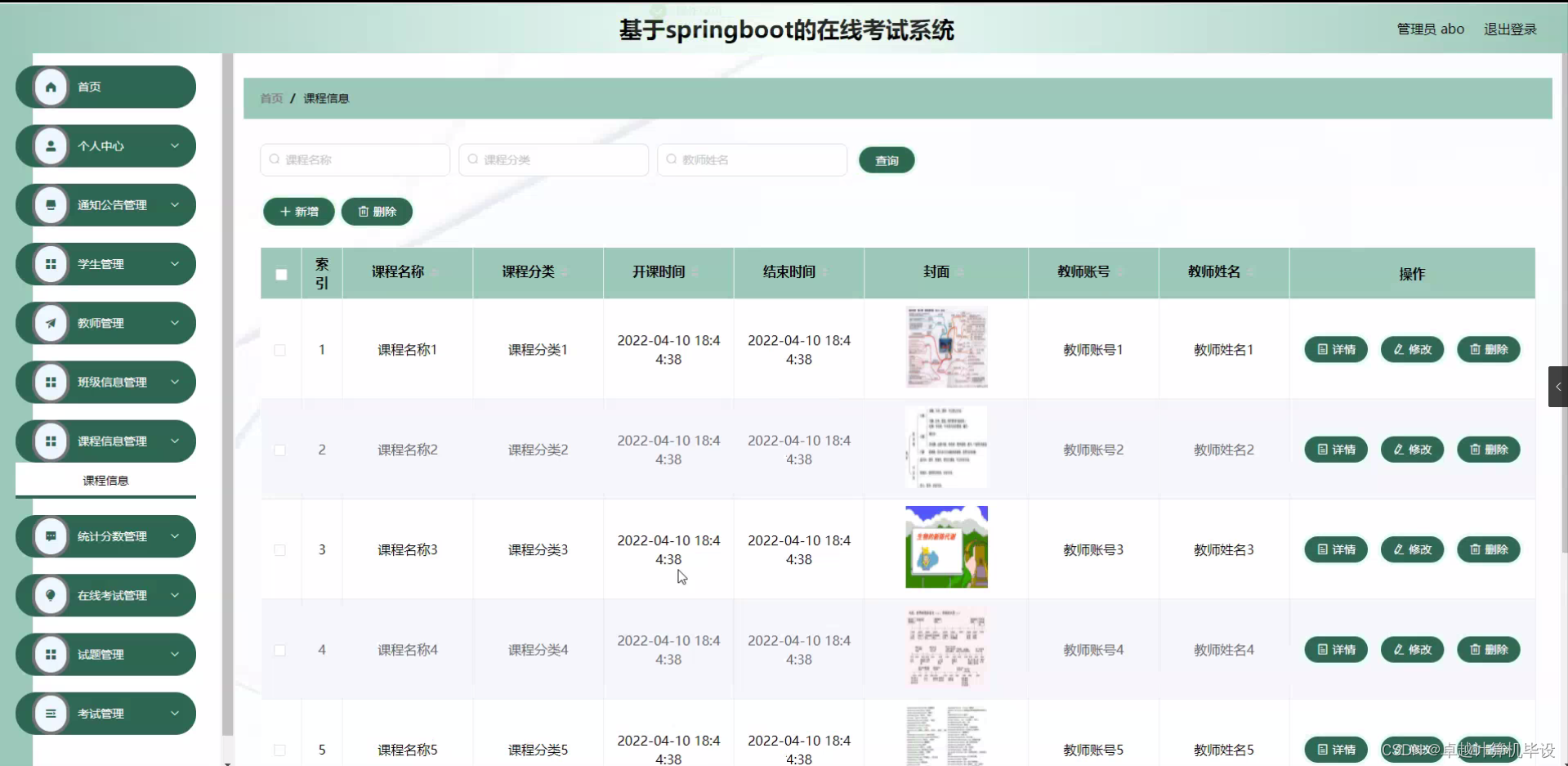
Task: Open 教师管理 sidebar menu
Action: pyautogui.click(x=106, y=323)
